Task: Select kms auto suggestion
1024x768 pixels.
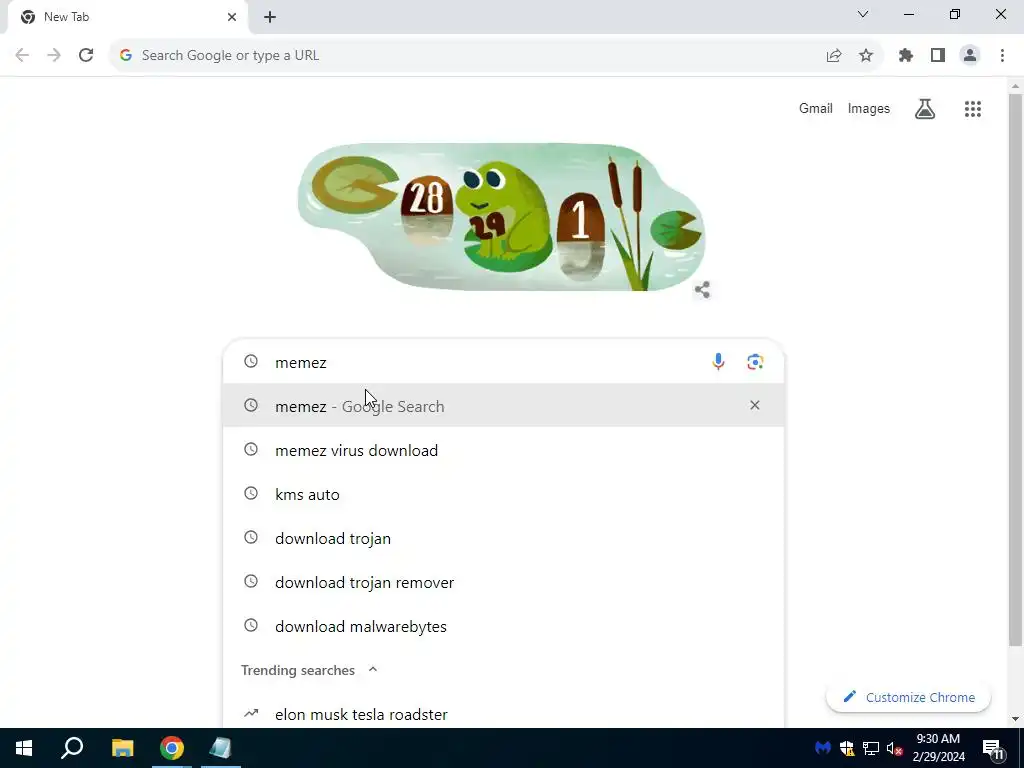Action: coord(504,494)
